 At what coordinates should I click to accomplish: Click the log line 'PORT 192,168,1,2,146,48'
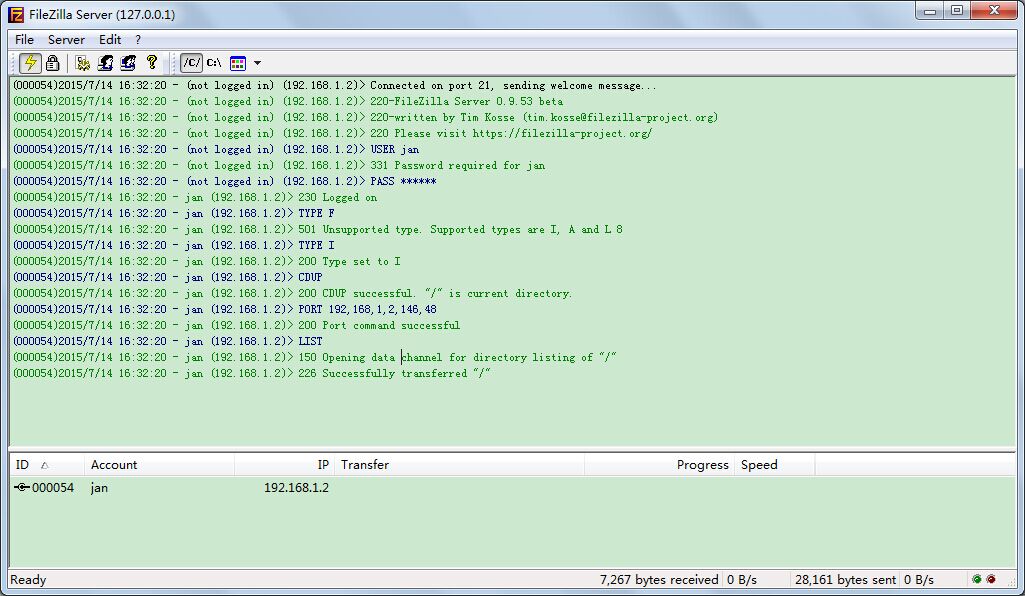click(225, 309)
